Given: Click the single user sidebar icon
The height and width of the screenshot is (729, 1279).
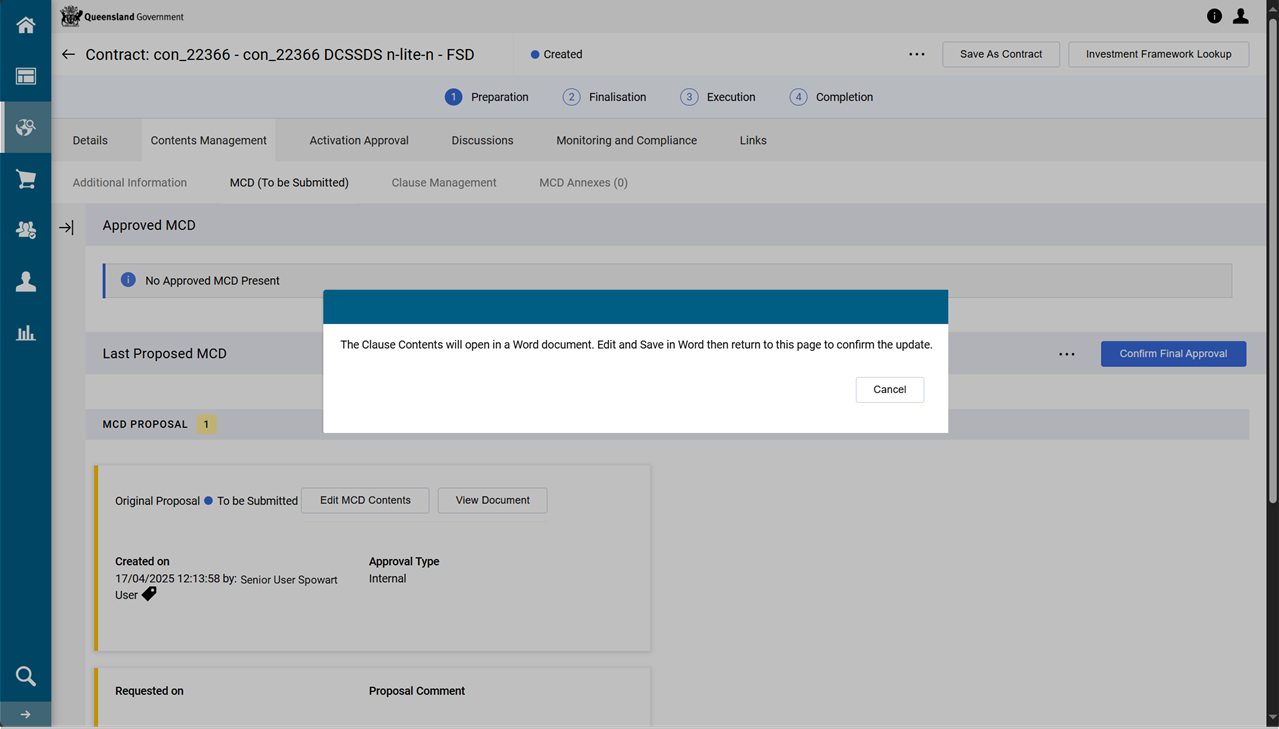Looking at the screenshot, I should click(x=26, y=282).
